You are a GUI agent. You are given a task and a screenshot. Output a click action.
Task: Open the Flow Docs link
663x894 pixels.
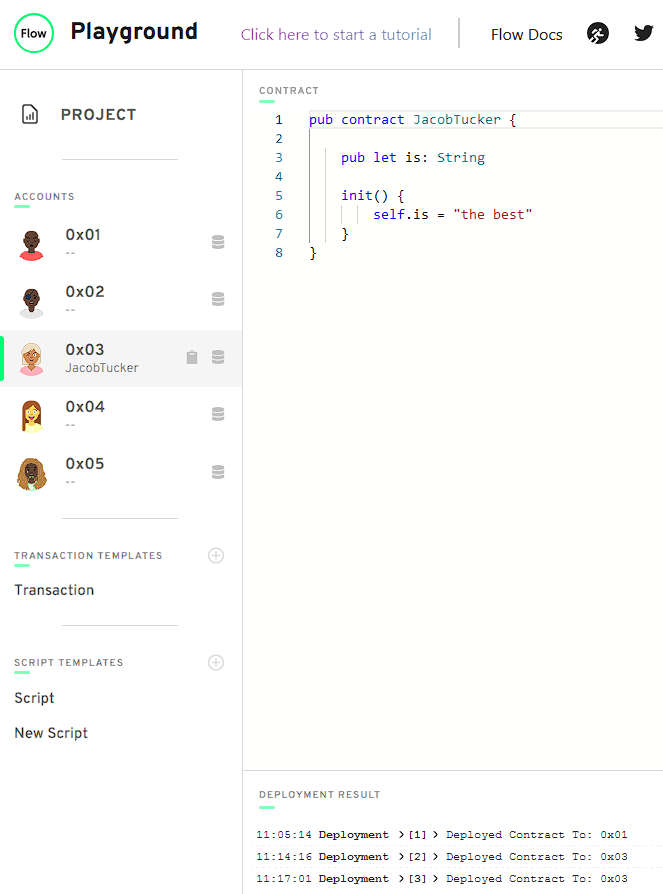point(526,35)
